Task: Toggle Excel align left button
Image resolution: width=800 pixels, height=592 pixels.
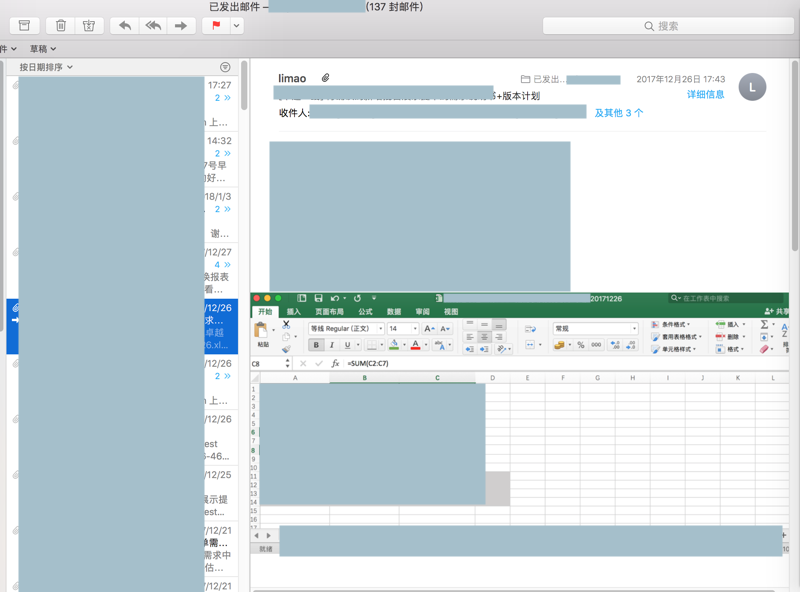Action: point(470,337)
